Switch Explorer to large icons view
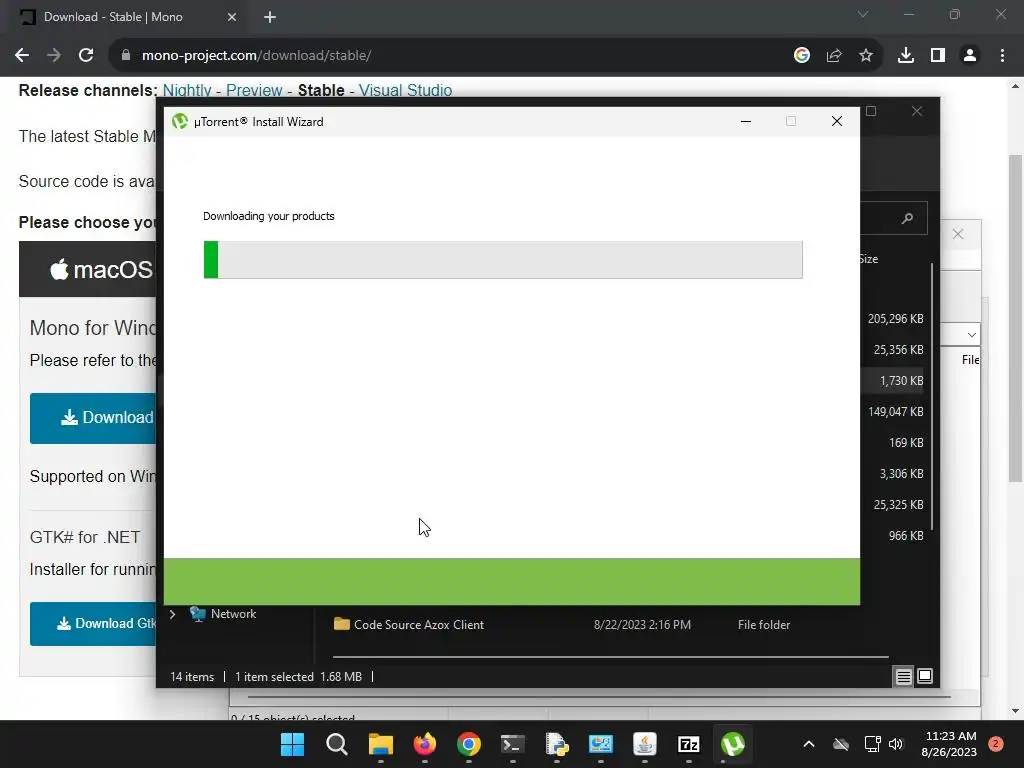This screenshot has height=768, width=1024. (925, 677)
